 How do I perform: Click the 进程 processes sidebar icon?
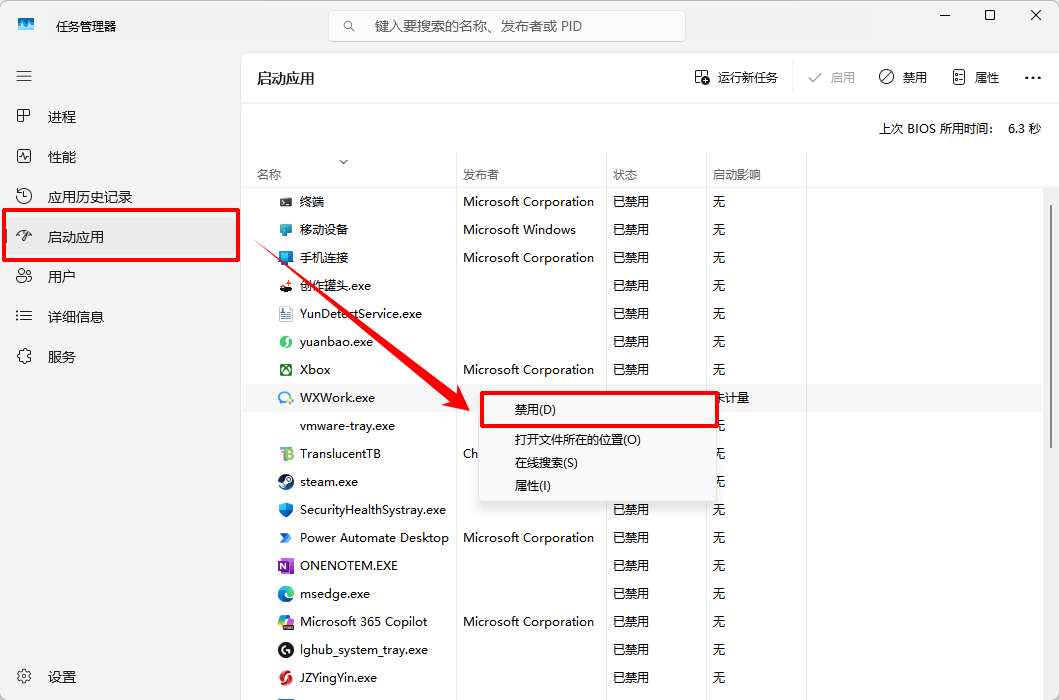point(24,116)
